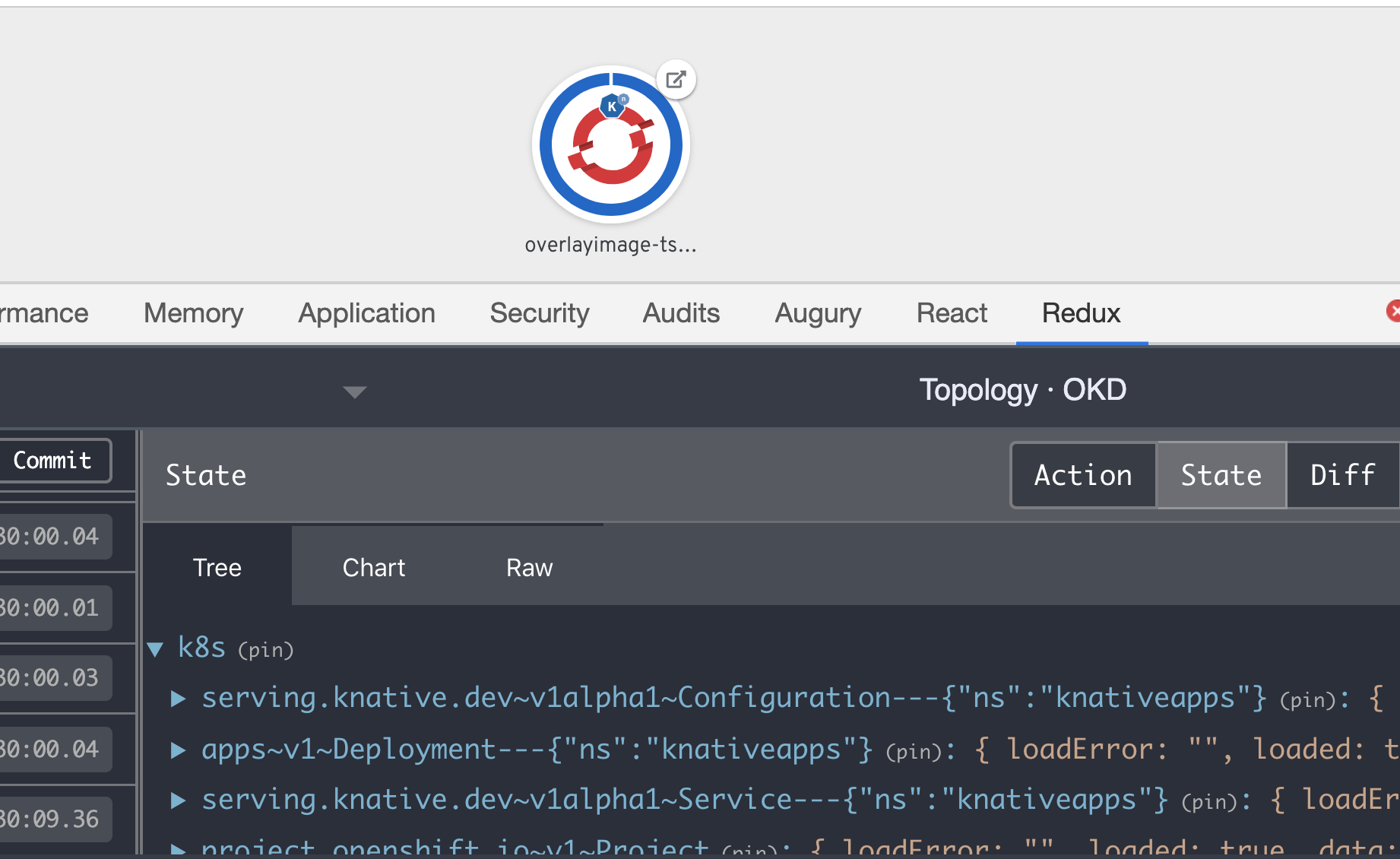Viewport: 1400px width, 859px height.
Task: Open the Augury tab
Action: (x=818, y=313)
